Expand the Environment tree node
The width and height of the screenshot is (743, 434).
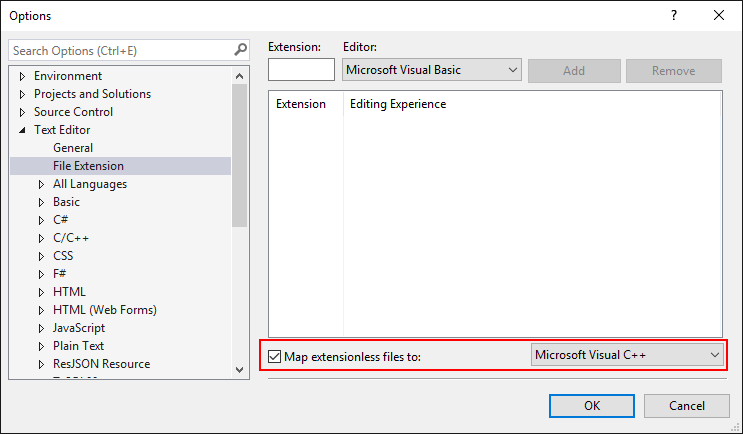22,76
